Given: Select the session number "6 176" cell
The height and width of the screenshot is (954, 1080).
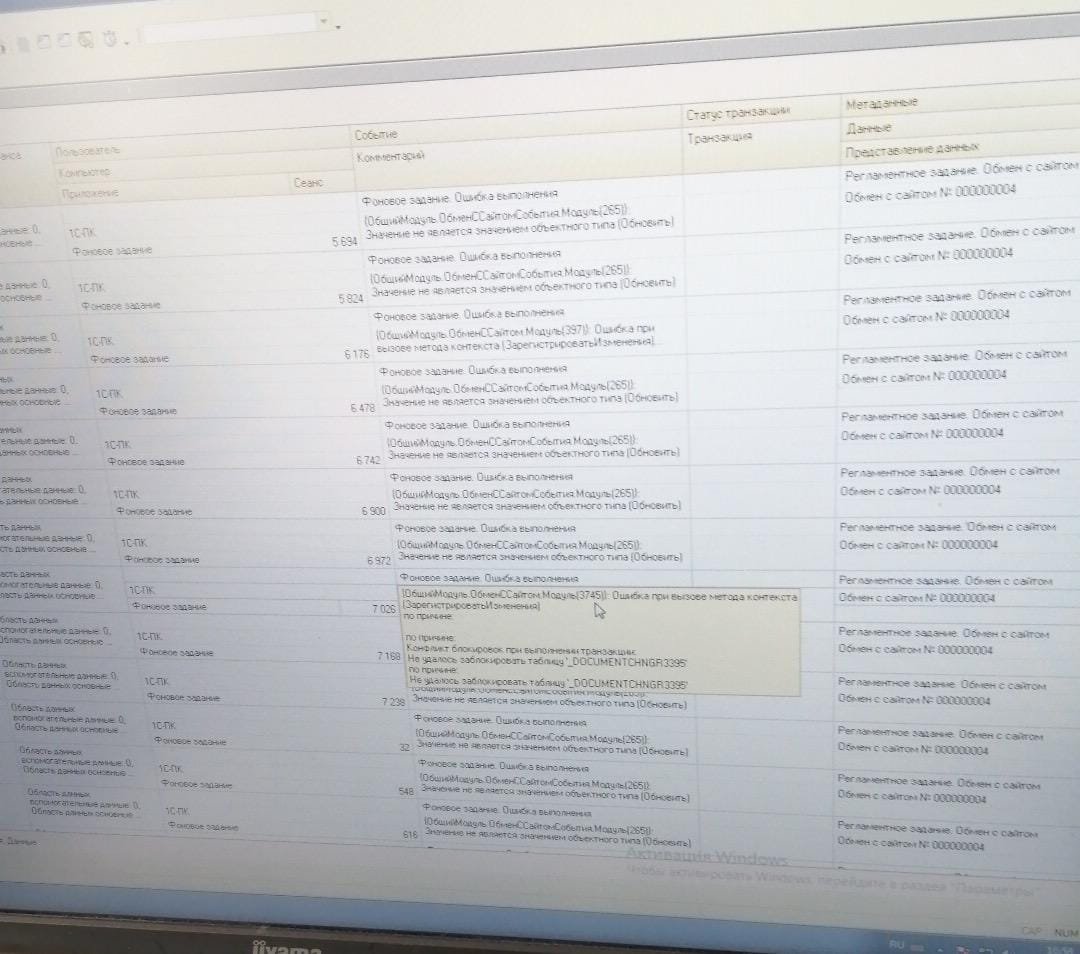Looking at the screenshot, I should 357,354.
